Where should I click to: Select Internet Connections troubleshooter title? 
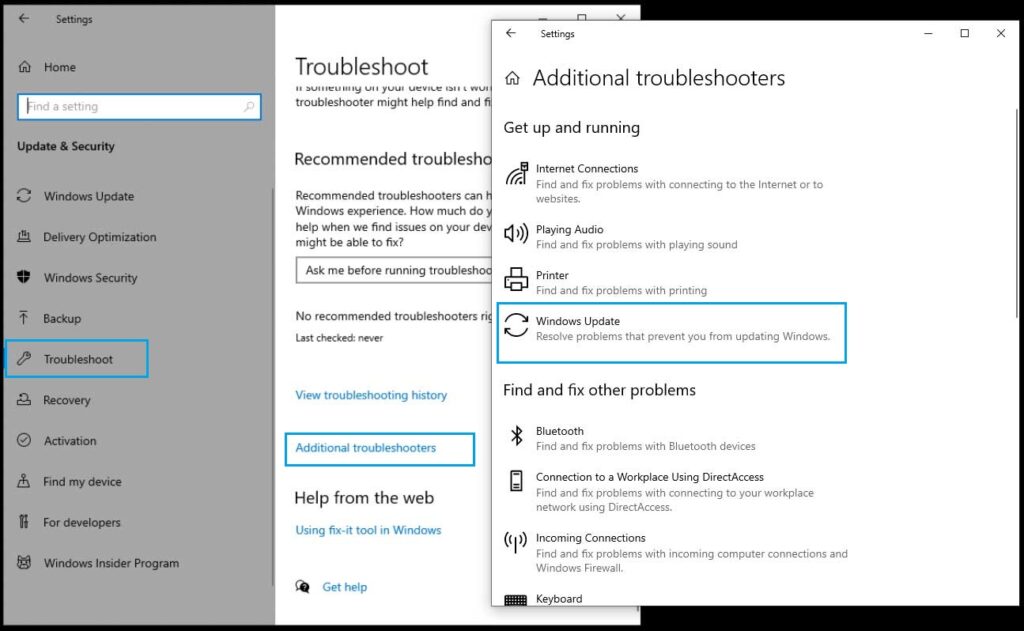587,169
